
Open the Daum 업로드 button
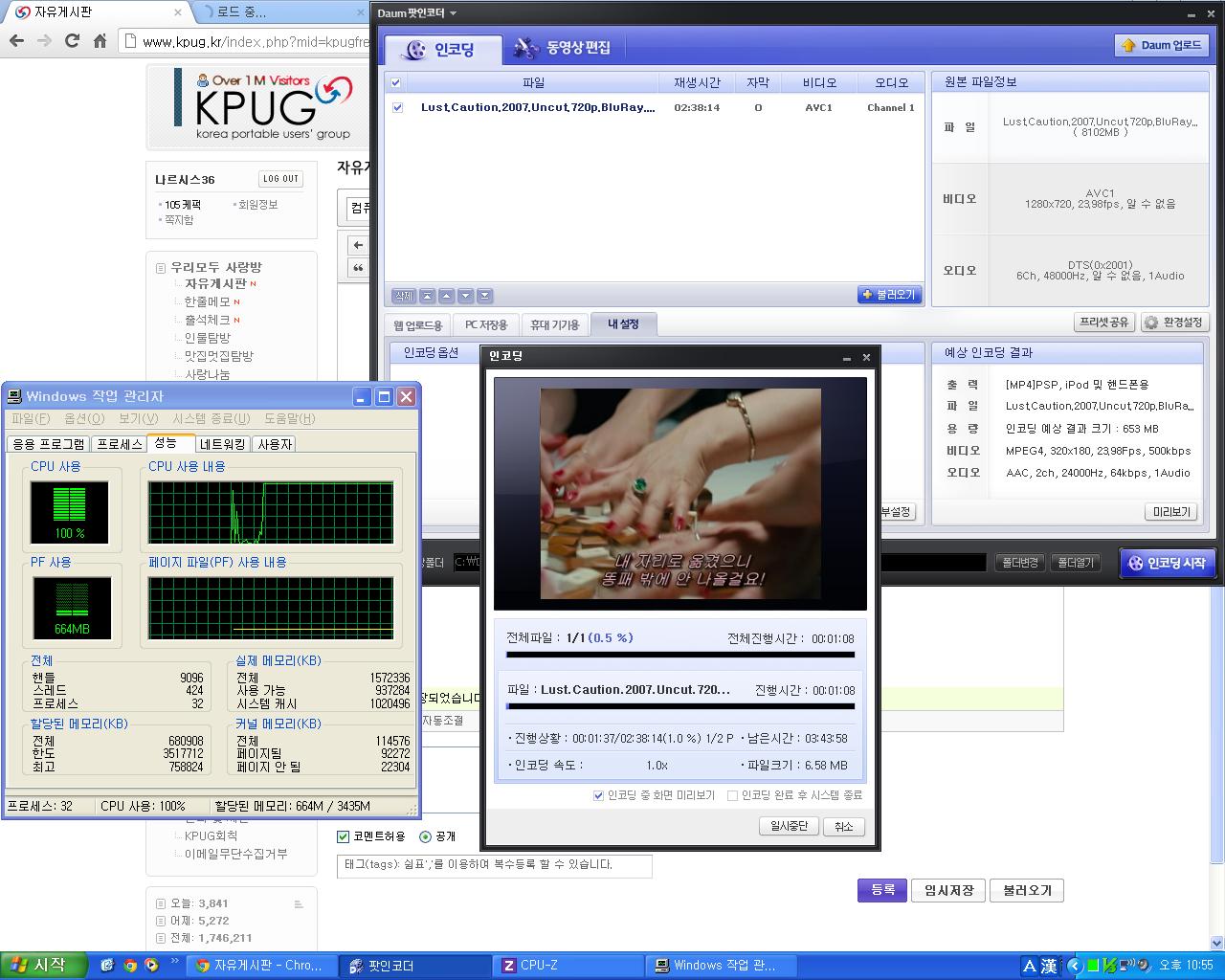pyautogui.click(x=1162, y=45)
